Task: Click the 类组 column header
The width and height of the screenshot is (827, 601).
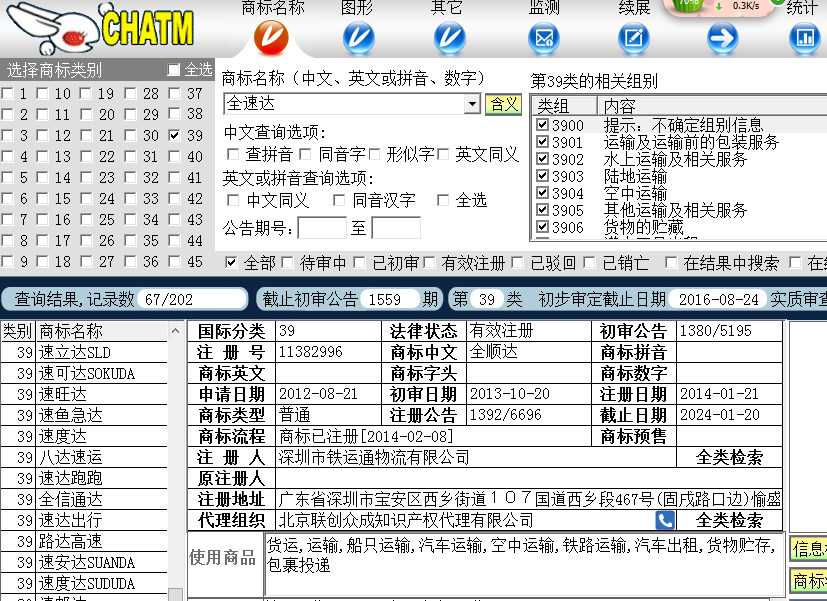Action: [564, 106]
